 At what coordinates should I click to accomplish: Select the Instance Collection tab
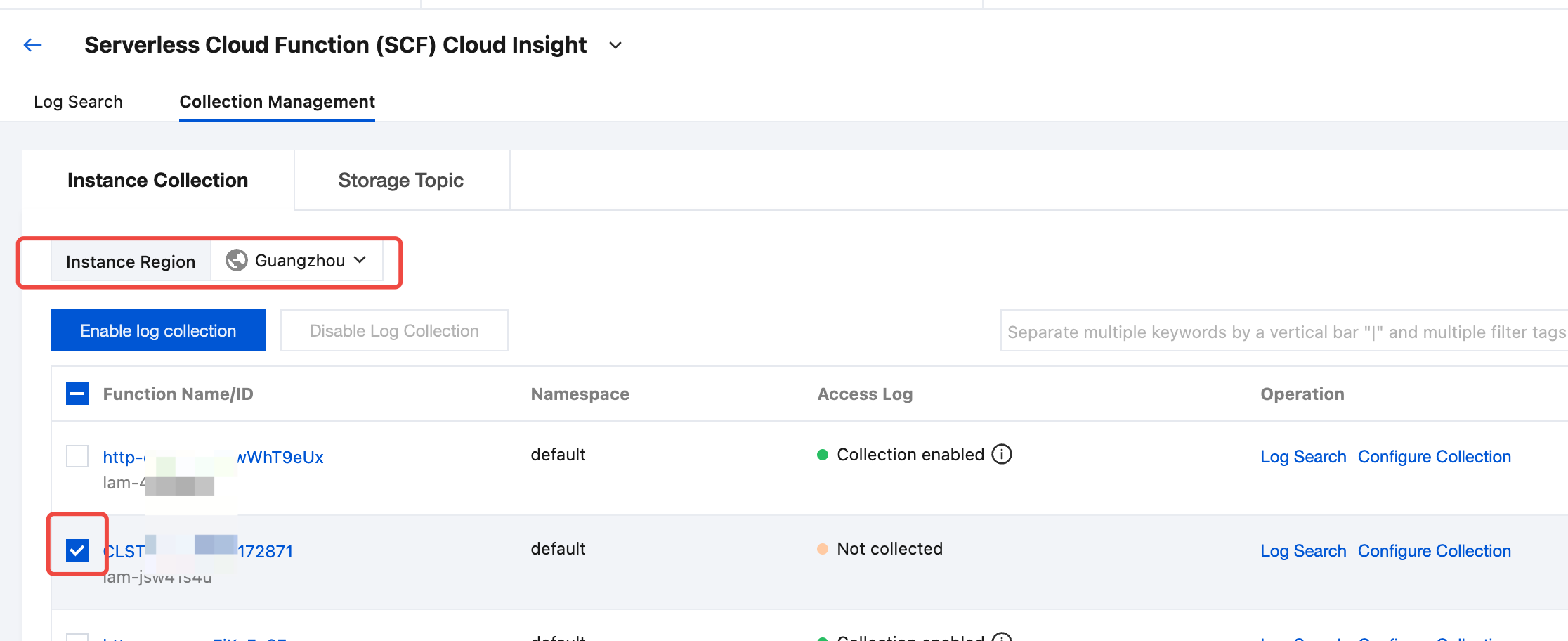pos(157,181)
